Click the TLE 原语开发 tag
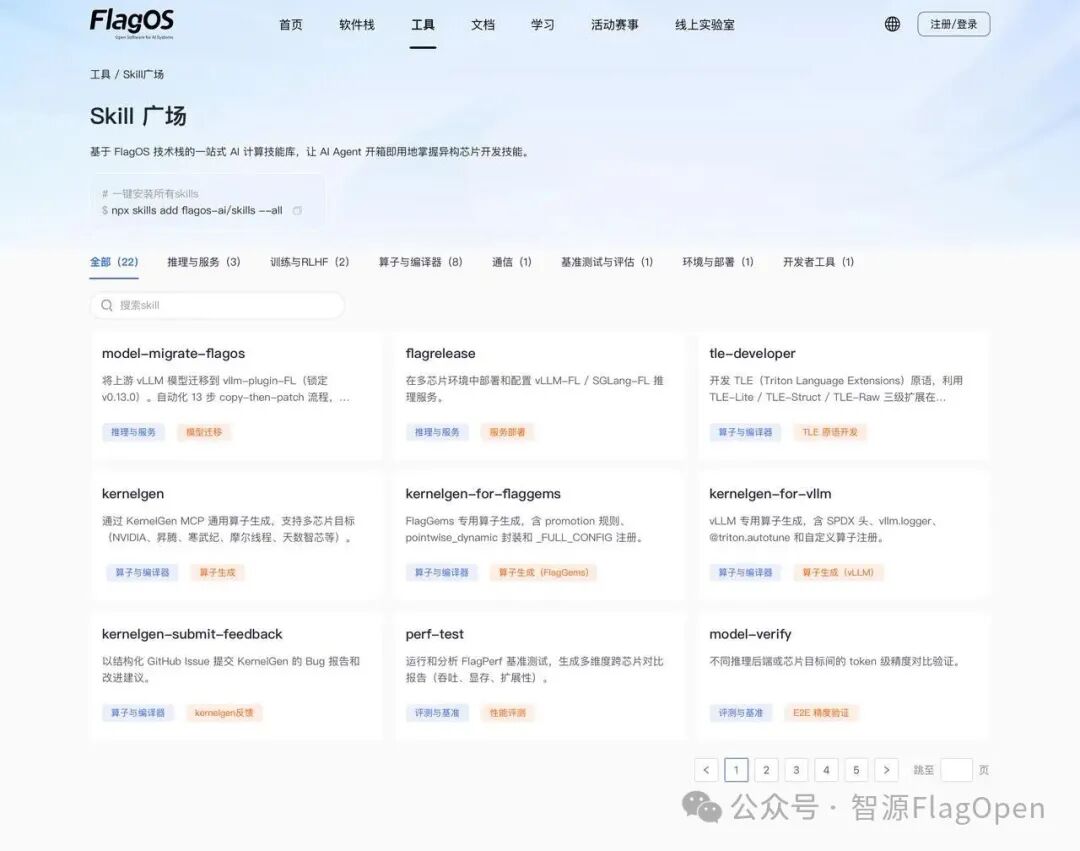This screenshot has width=1080, height=851. (830, 432)
